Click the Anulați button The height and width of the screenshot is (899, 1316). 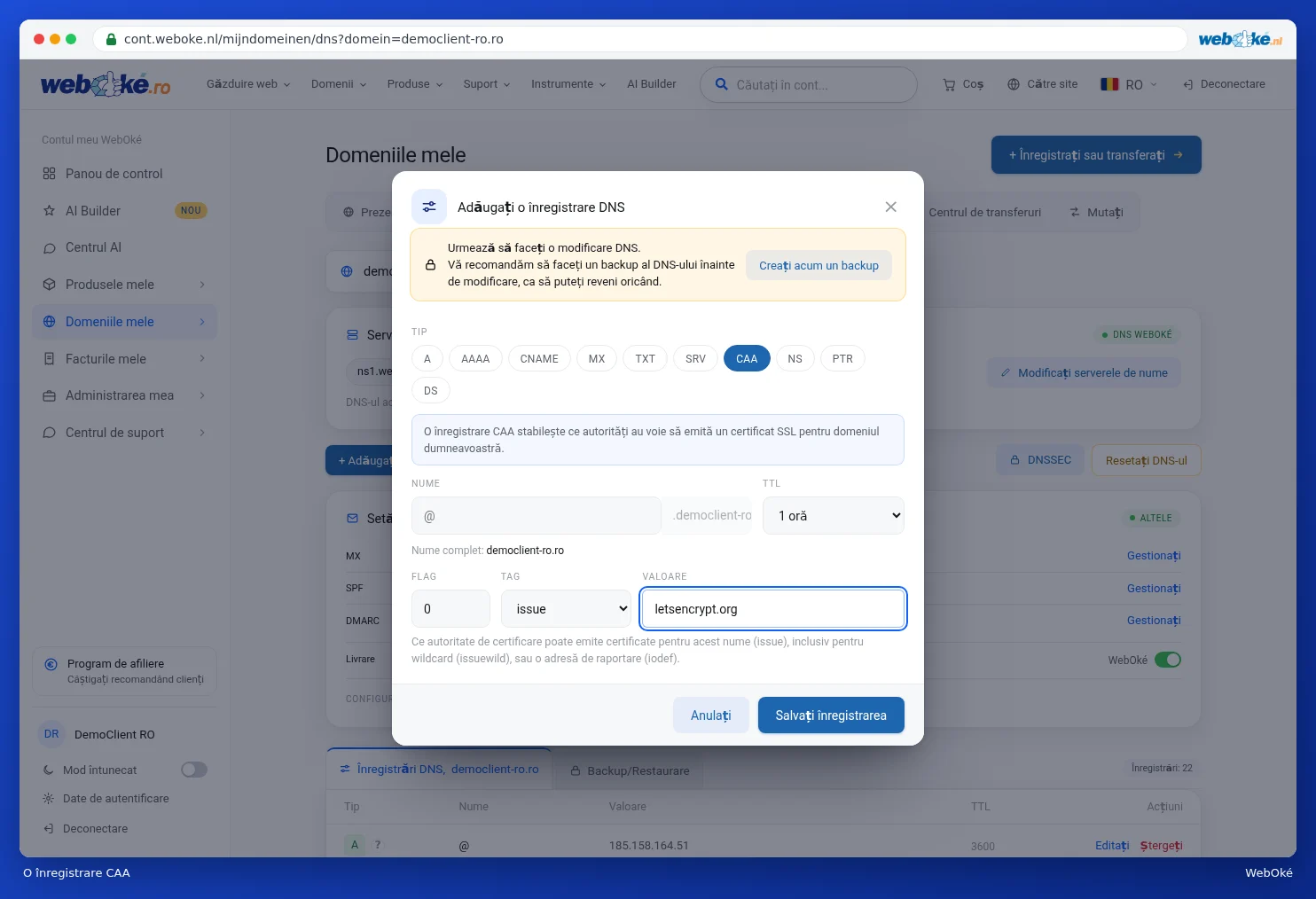click(x=711, y=715)
